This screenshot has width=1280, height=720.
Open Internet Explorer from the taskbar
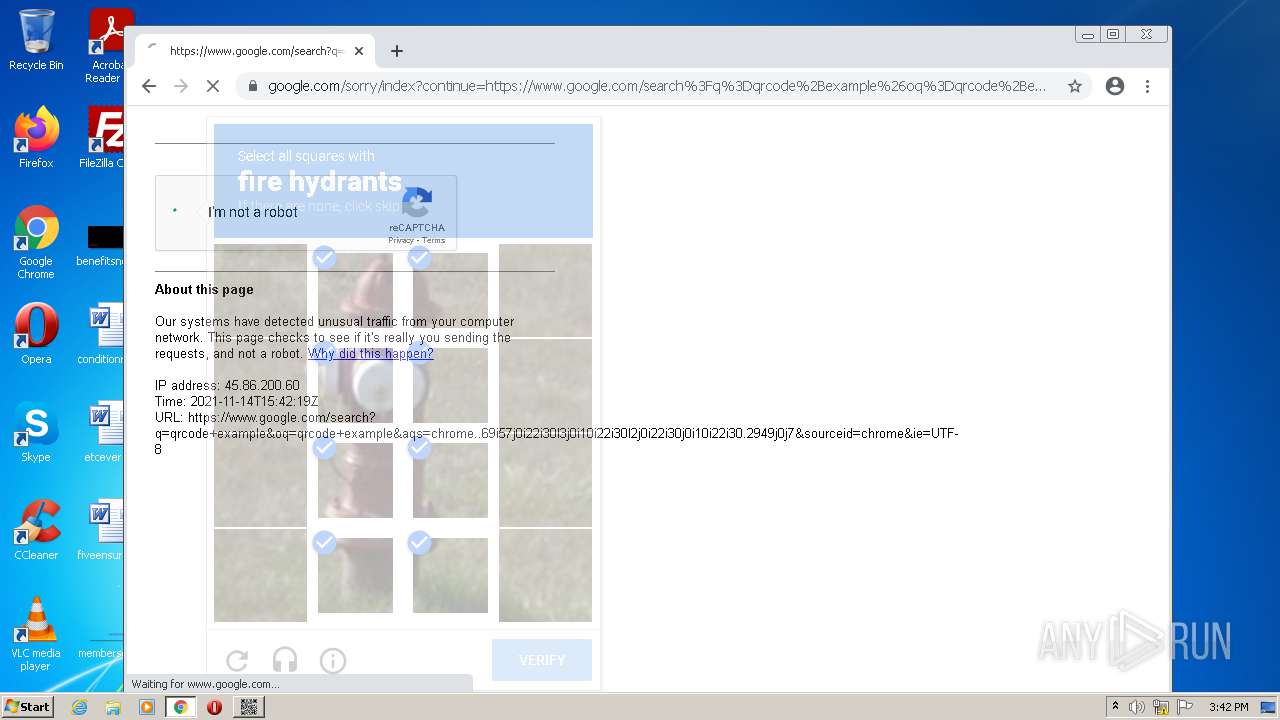pos(79,707)
